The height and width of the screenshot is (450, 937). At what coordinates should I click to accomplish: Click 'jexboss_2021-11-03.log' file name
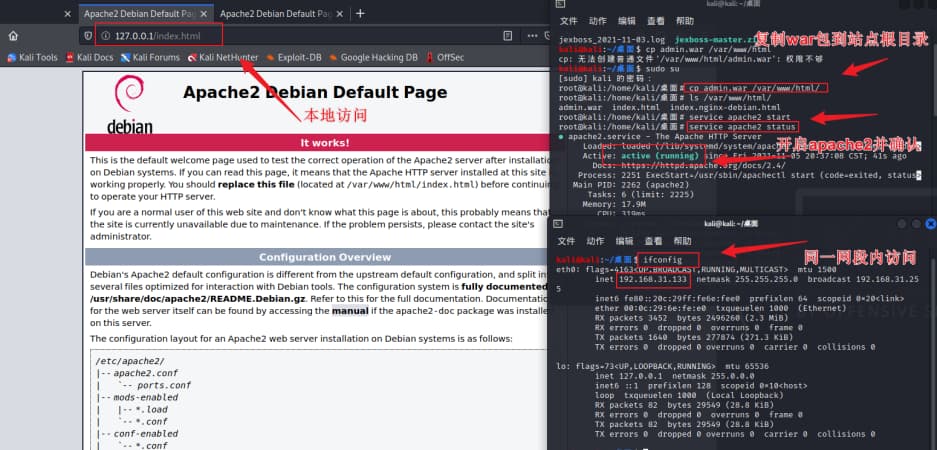(x=610, y=39)
